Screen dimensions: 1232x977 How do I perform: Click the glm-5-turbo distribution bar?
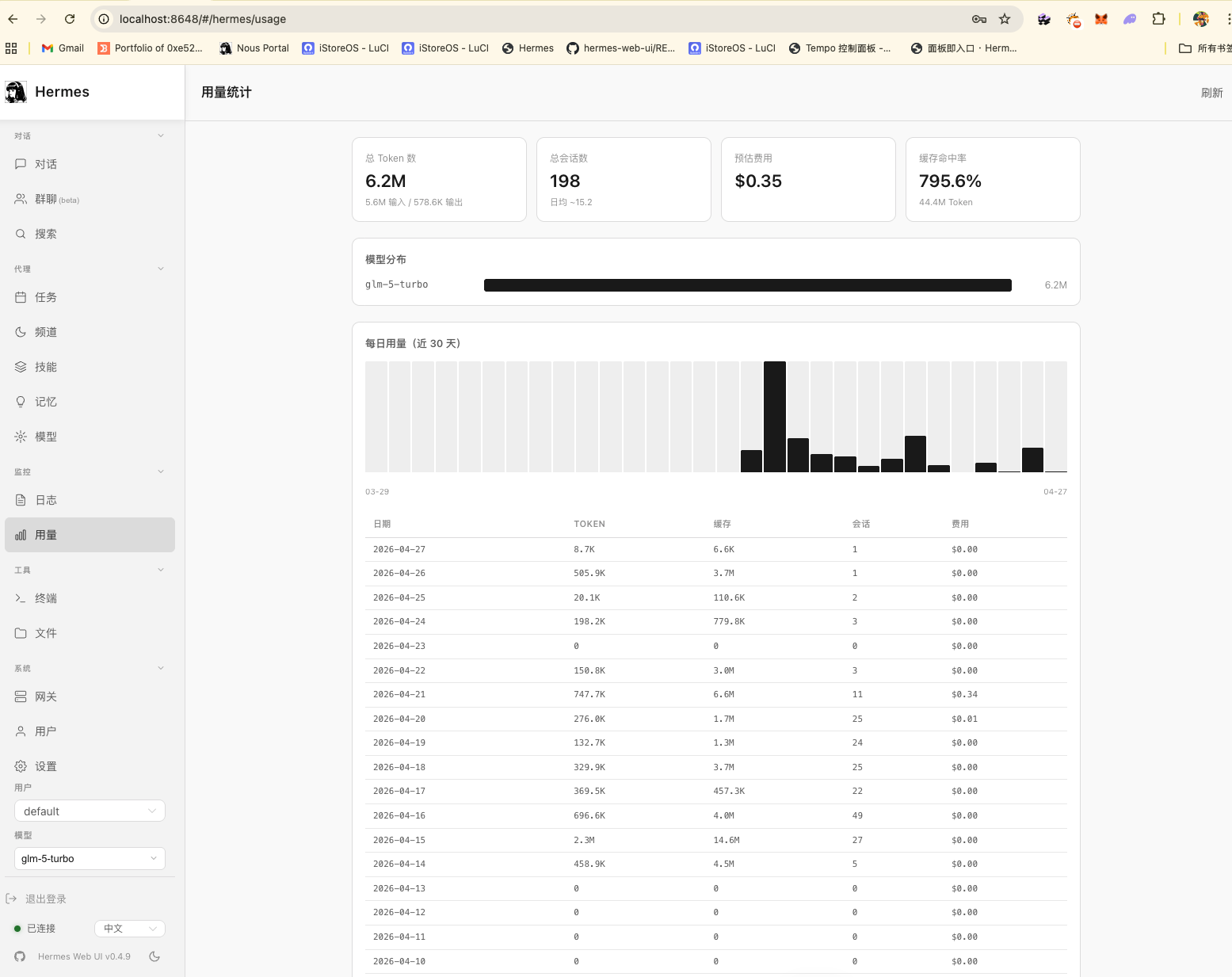click(747, 284)
